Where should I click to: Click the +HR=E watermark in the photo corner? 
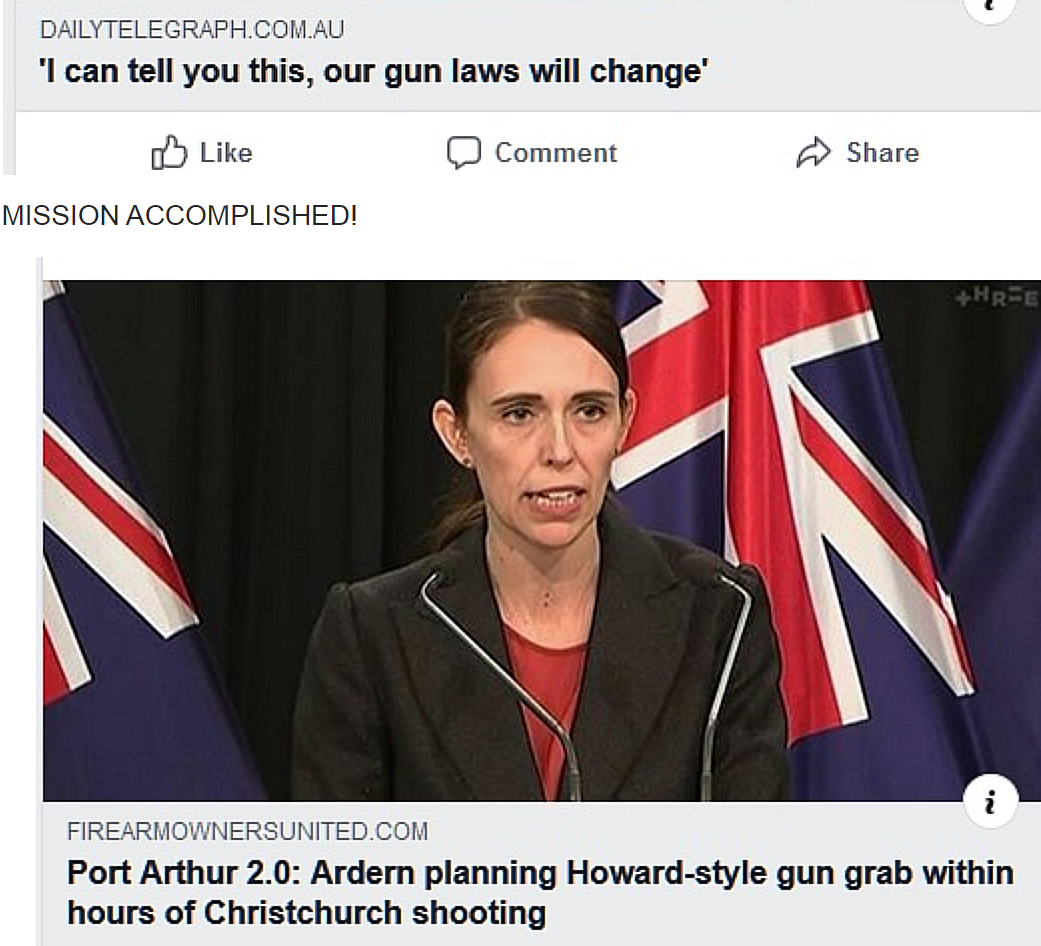(x=996, y=299)
